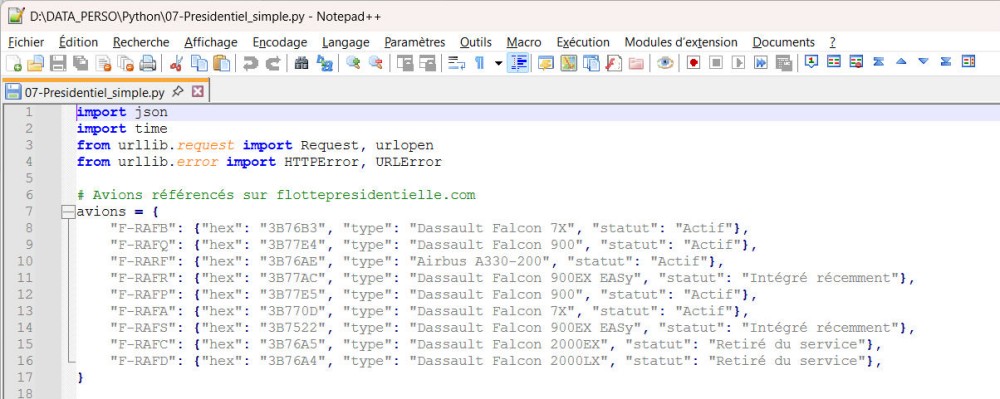Viewport: 1000px width, 399px height.
Task: Click the Document List panel icon
Action: (x=591, y=62)
